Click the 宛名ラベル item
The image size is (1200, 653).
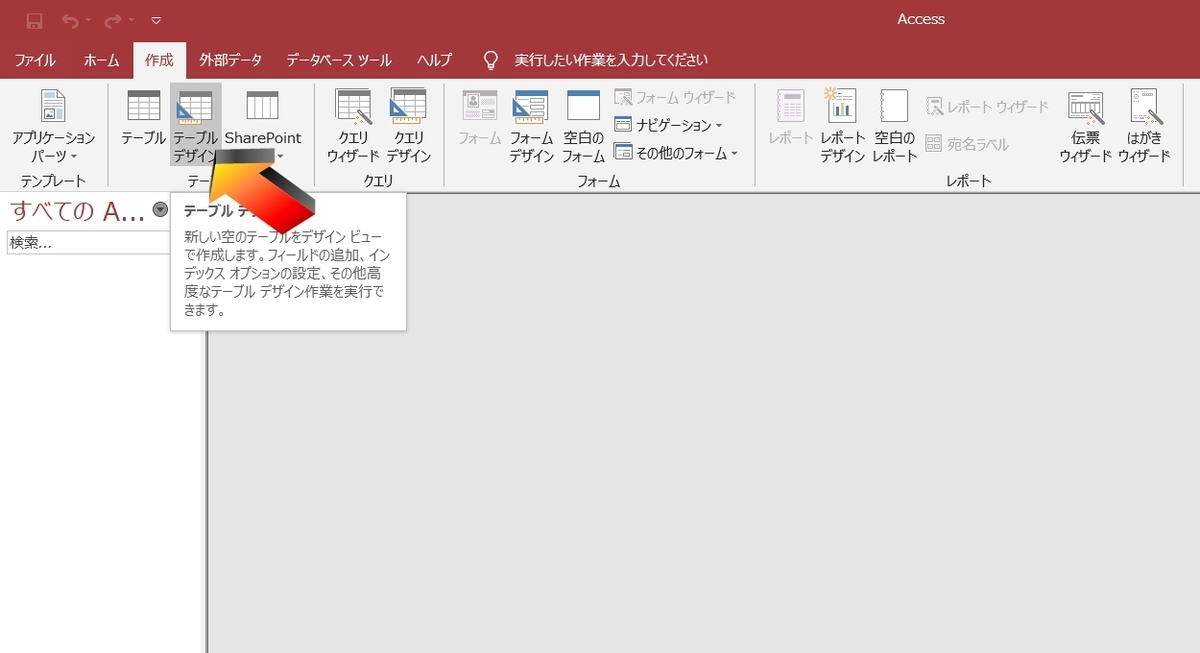click(x=966, y=144)
